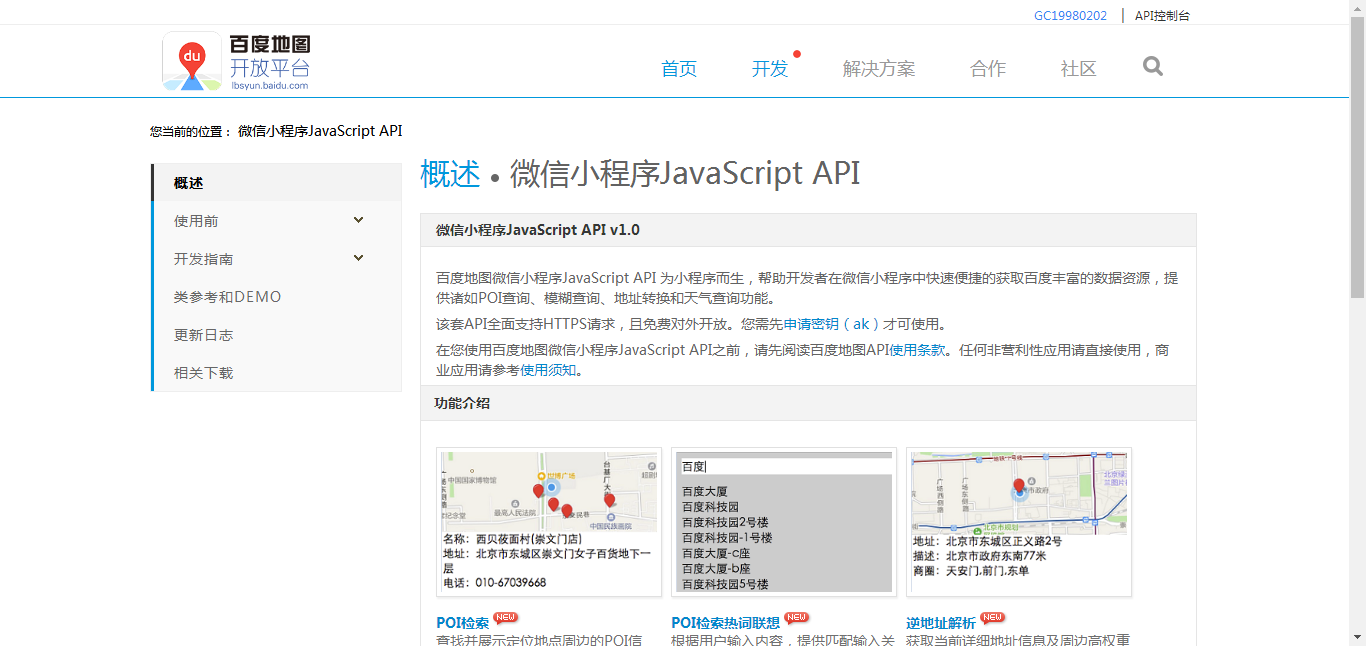Open the search magnifier icon
The height and width of the screenshot is (646, 1366).
click(1153, 66)
